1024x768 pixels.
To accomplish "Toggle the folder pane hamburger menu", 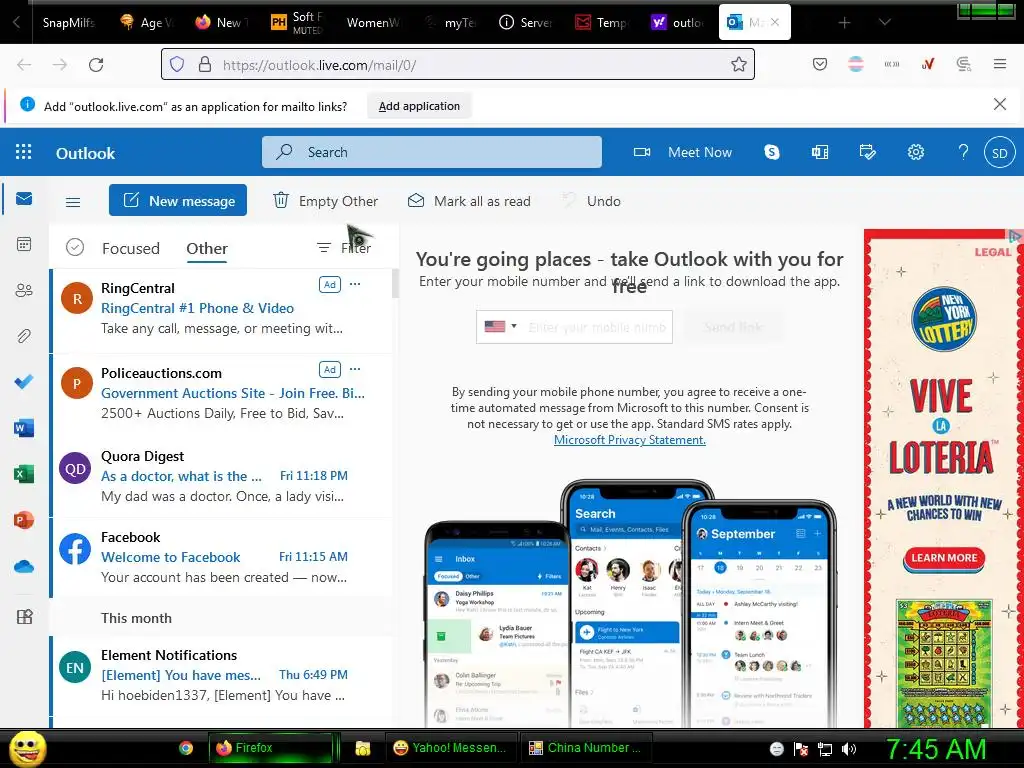I will [73, 202].
